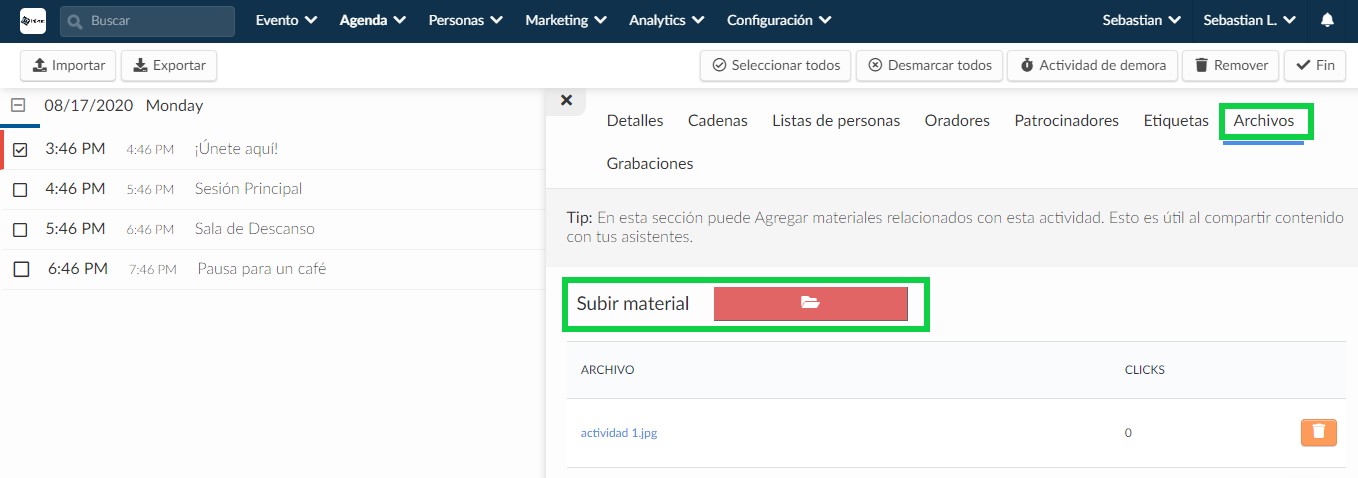
Task: Uncheck the ¡Únete aquí! activity checkbox
Action: coord(21,150)
